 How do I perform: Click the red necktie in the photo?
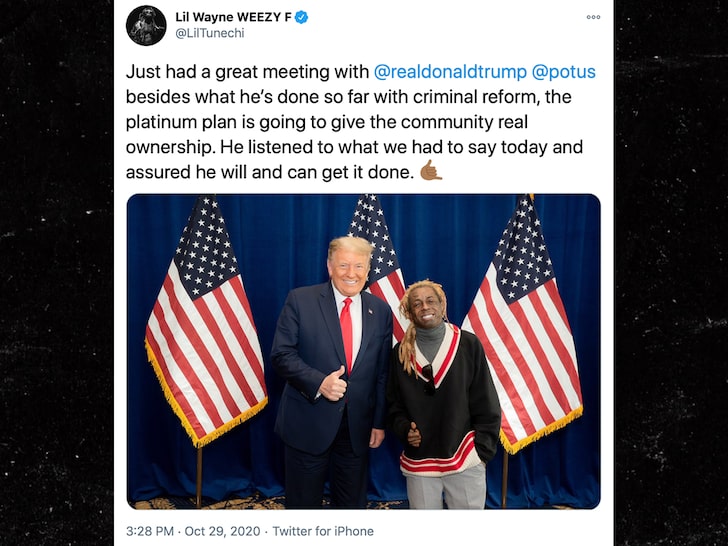(346, 332)
